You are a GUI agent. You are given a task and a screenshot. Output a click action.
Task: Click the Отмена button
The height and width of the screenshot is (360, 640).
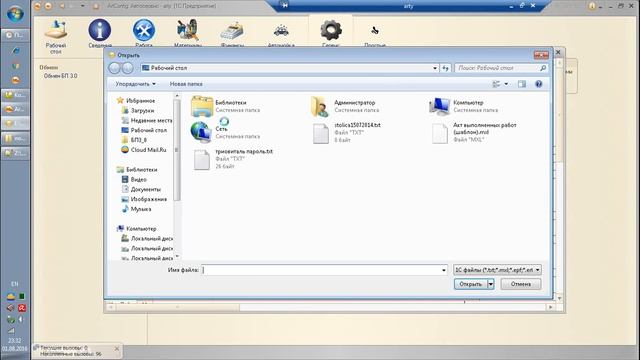pos(521,284)
